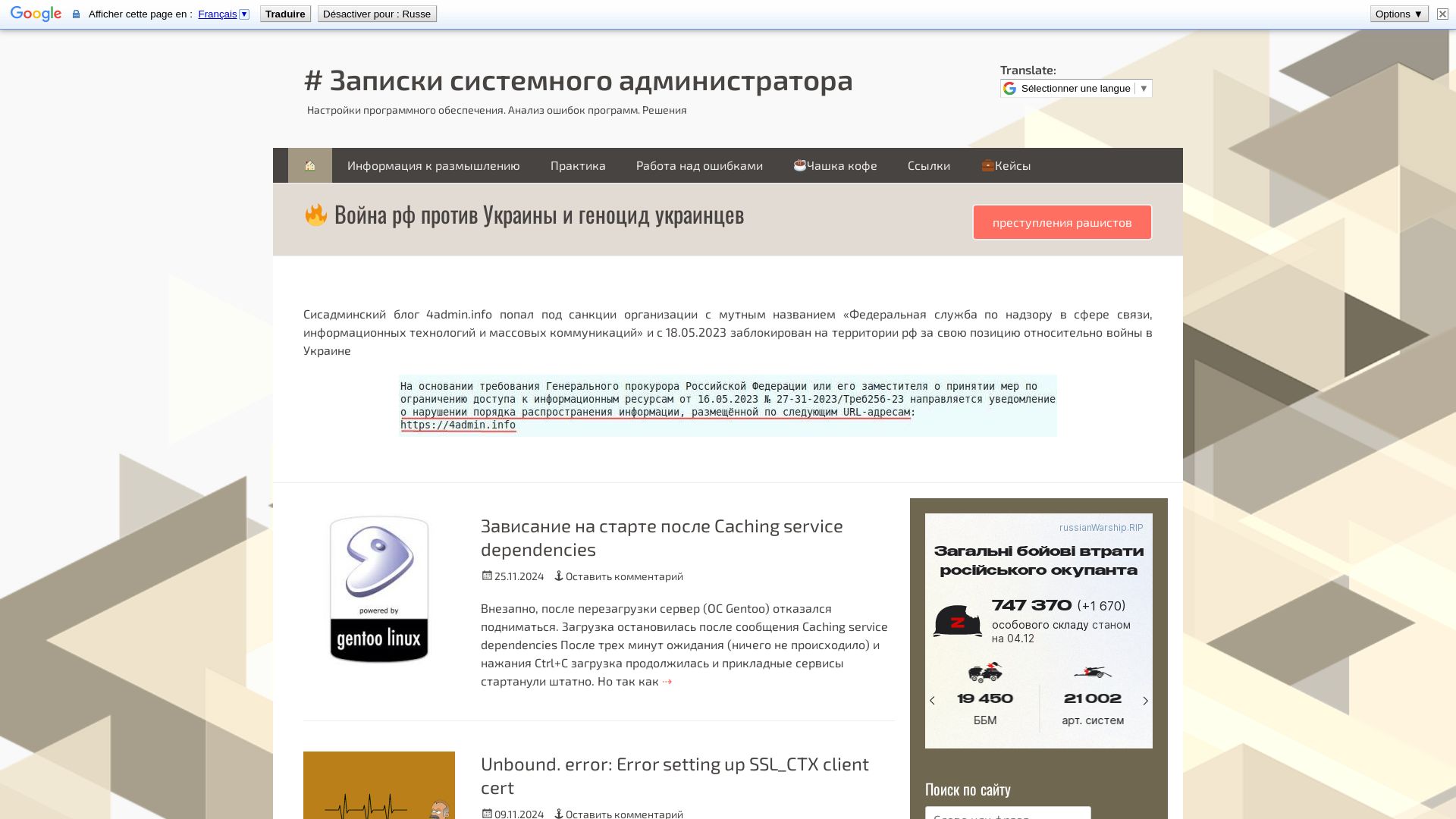Open the Практика menu item
The image size is (1456, 819).
[578, 165]
